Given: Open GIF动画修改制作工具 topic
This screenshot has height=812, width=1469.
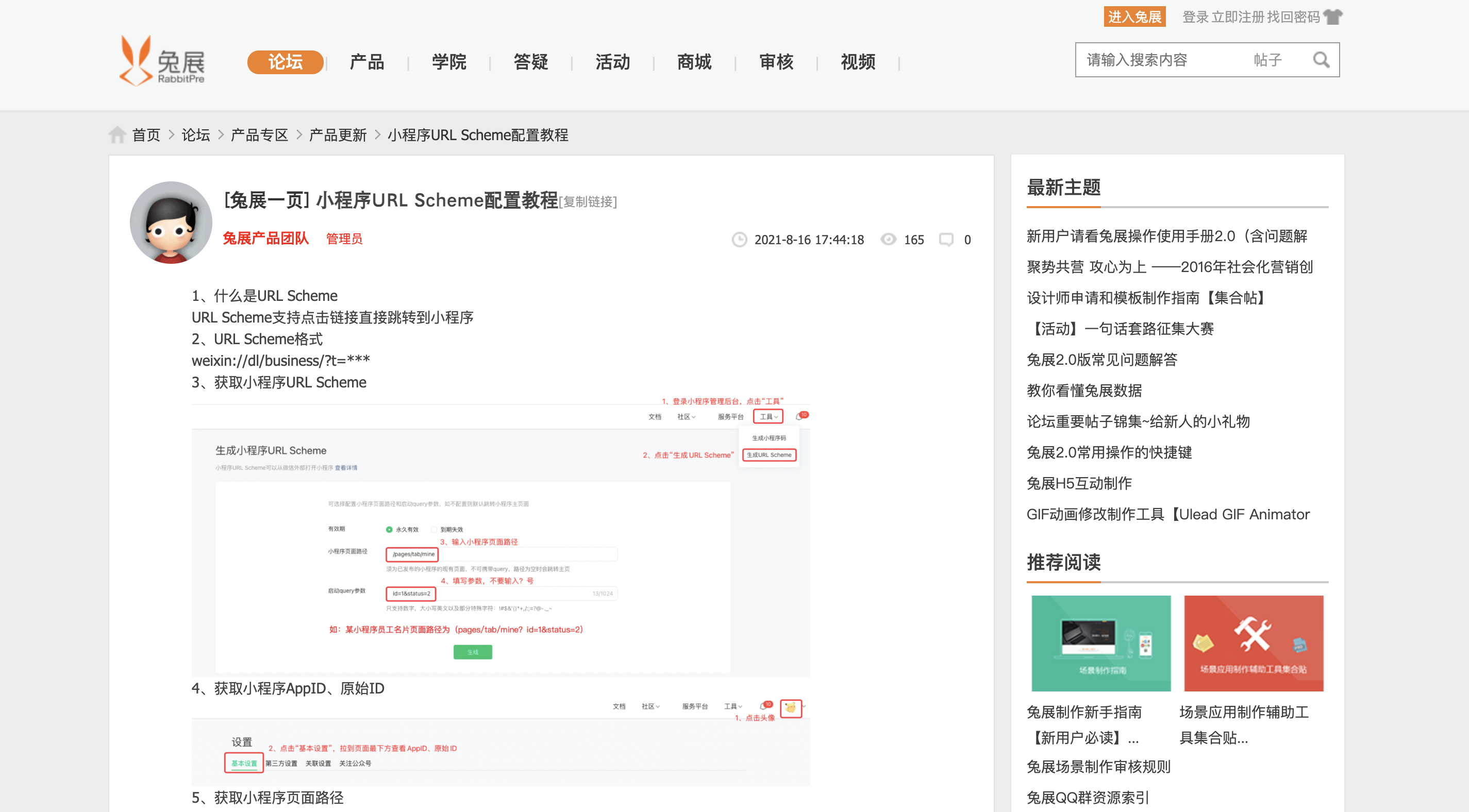Looking at the screenshot, I should [1167, 514].
